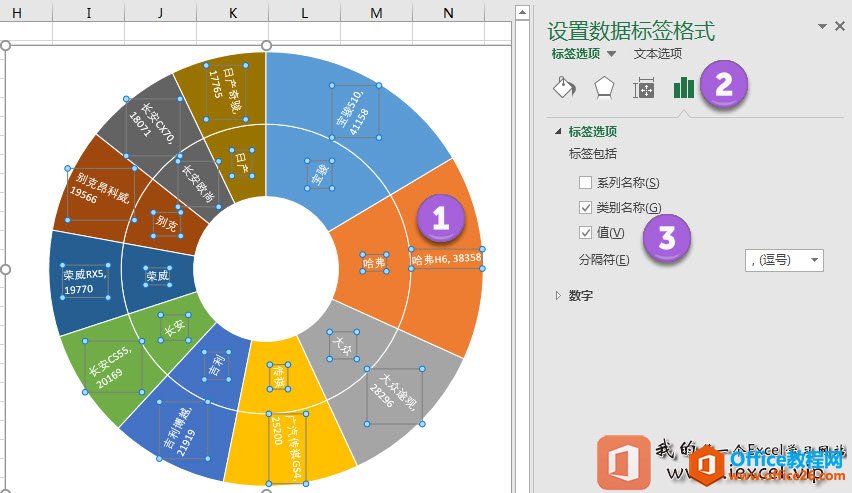Select the inner ring 吉利 label
The height and width of the screenshot is (493, 852).
(x=216, y=365)
